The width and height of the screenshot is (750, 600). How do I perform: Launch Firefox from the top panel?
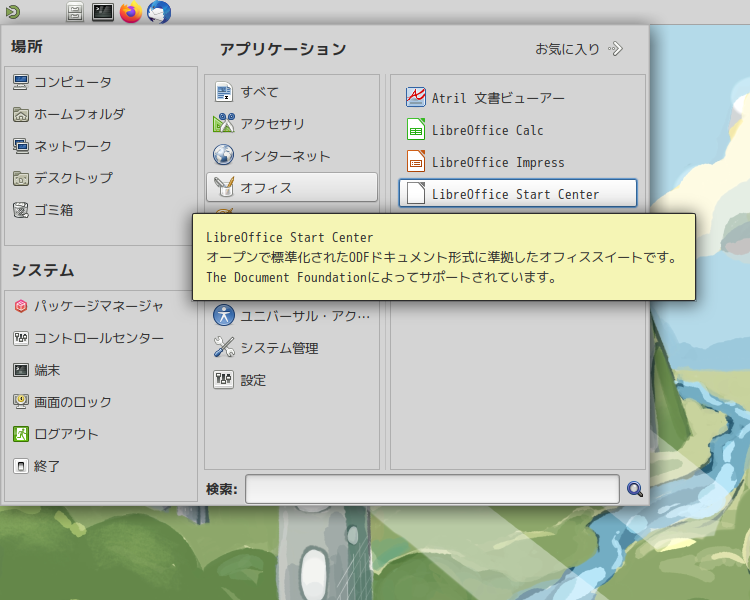tap(131, 12)
